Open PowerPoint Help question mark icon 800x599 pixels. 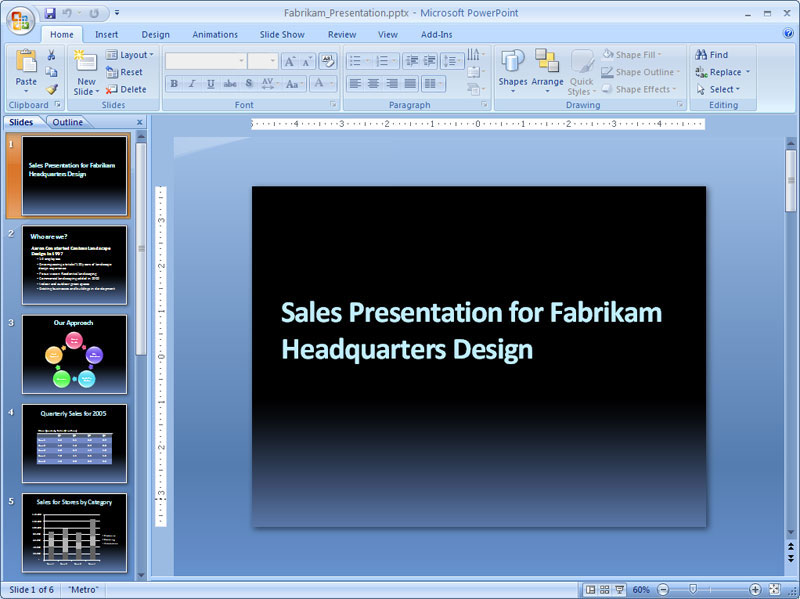[788, 34]
